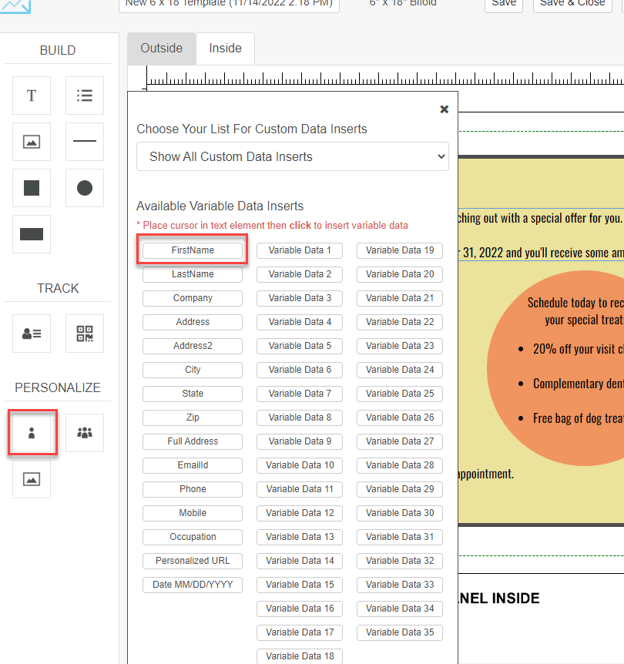This screenshot has height=664, width=624.
Task: Select the wide rectangle shape tool
Action: (31, 234)
